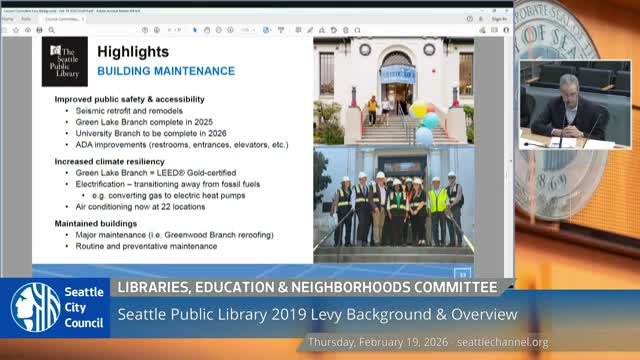The height and width of the screenshot is (360, 640).
Task: Click the page number field in toolbar
Action: tap(170, 30)
